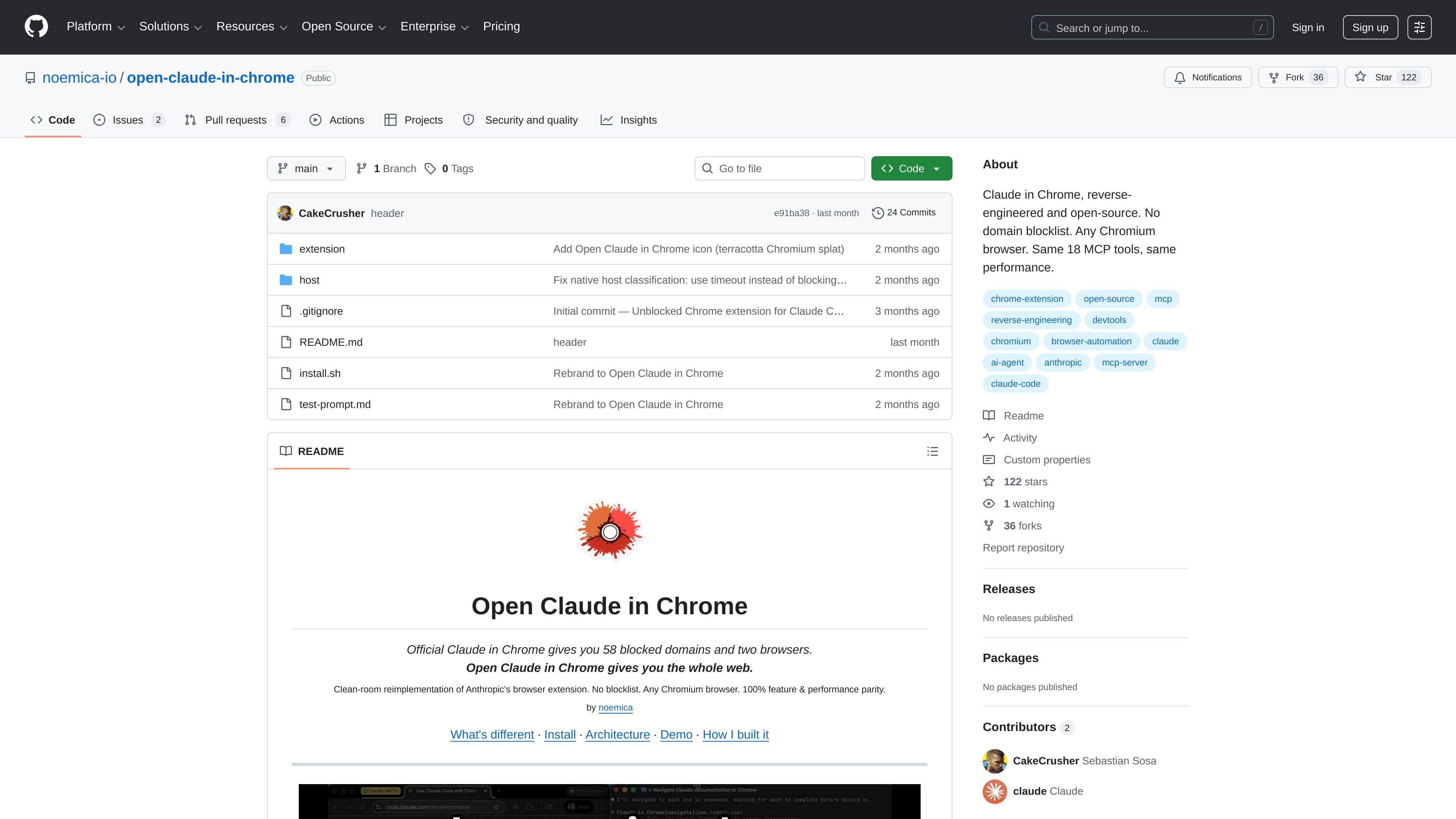Switch to the Issues tab
This screenshot has width=1456, height=819.
pyautogui.click(x=129, y=120)
